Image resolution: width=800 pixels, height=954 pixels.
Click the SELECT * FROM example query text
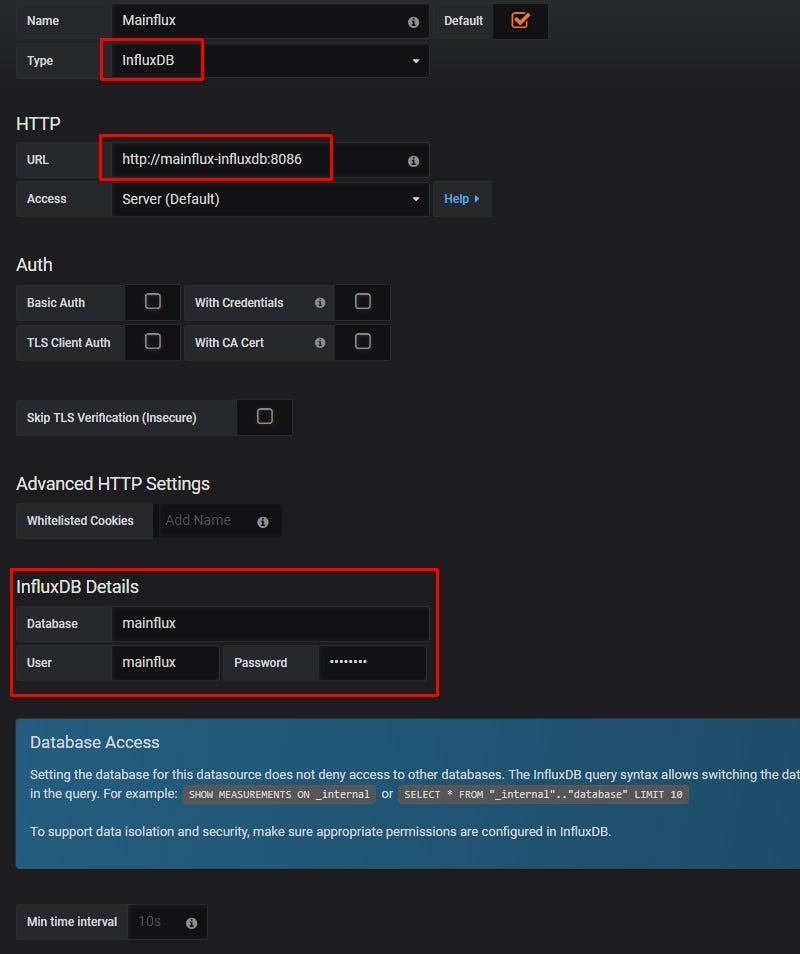(543, 795)
